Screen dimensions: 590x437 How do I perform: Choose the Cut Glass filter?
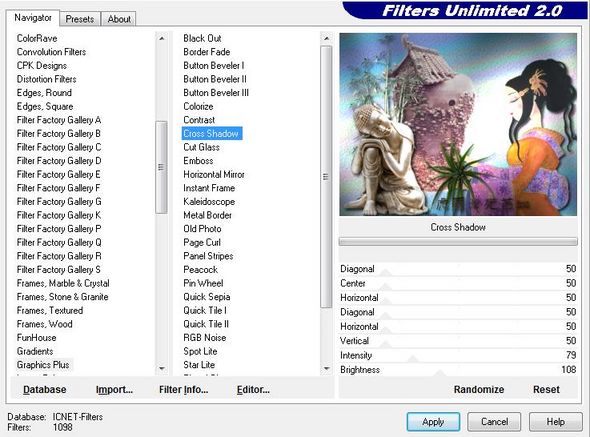click(201, 147)
